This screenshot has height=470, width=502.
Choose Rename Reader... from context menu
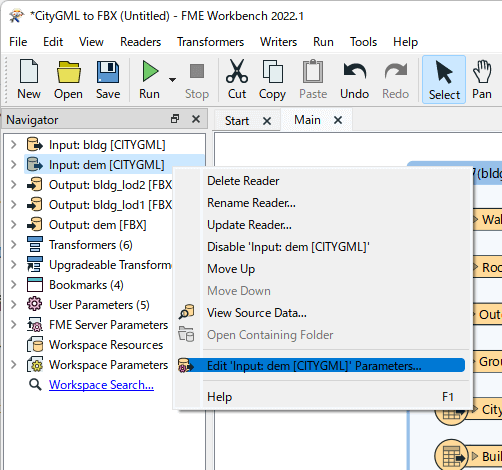coord(251,203)
